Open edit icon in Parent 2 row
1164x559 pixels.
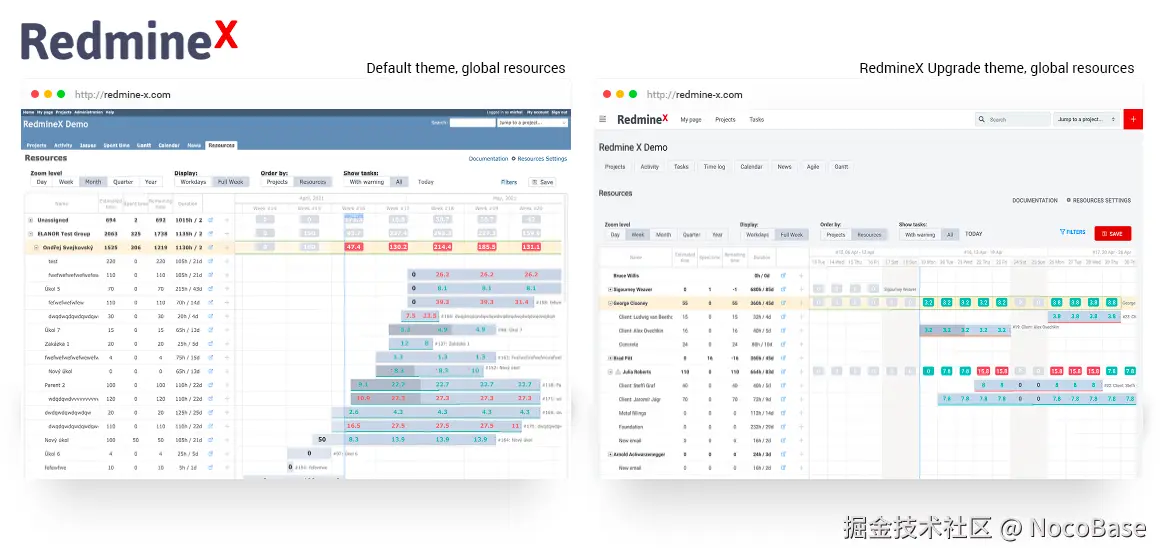coord(210,385)
